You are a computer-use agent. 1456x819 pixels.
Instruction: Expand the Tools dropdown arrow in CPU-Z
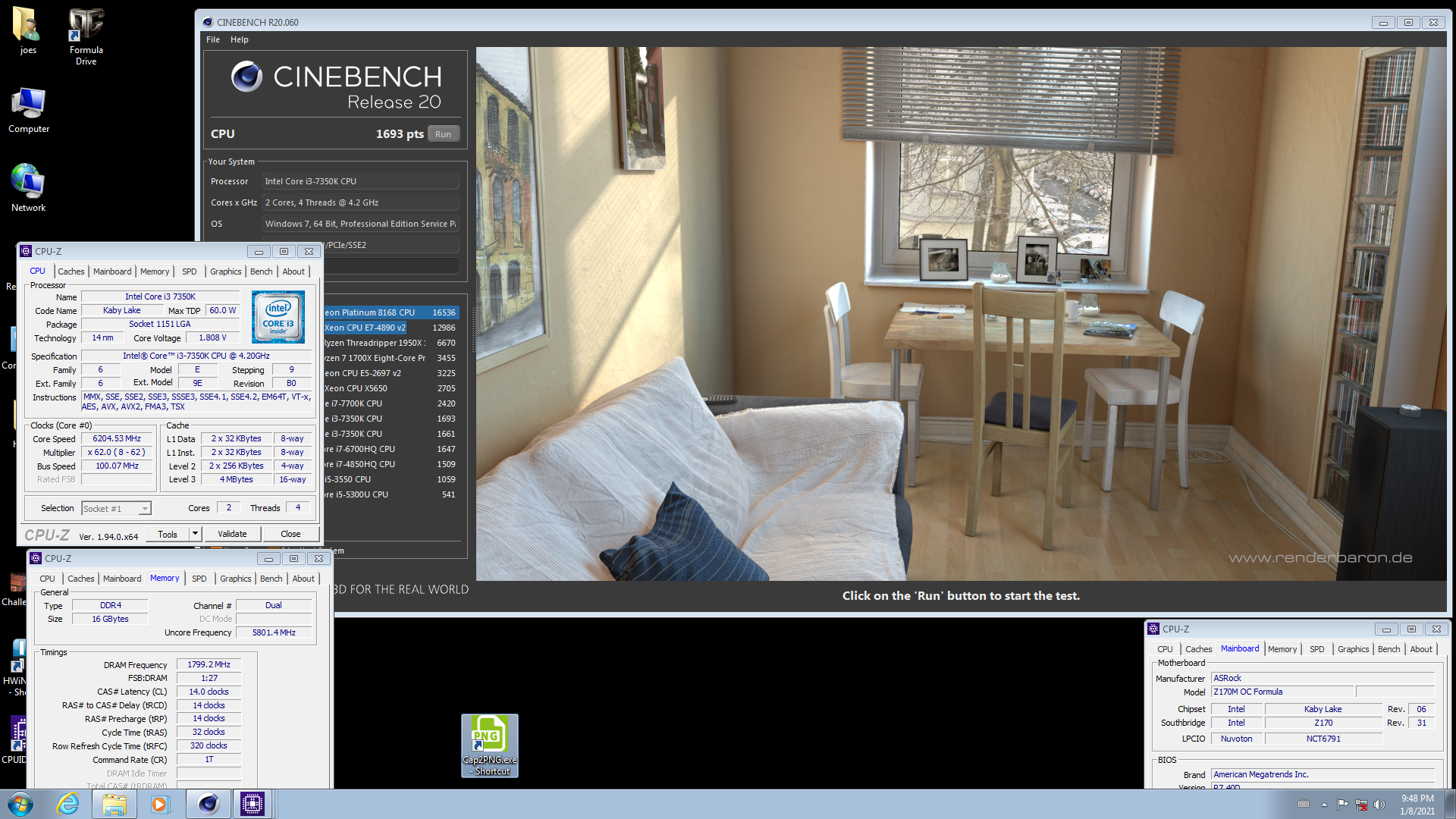click(x=195, y=534)
